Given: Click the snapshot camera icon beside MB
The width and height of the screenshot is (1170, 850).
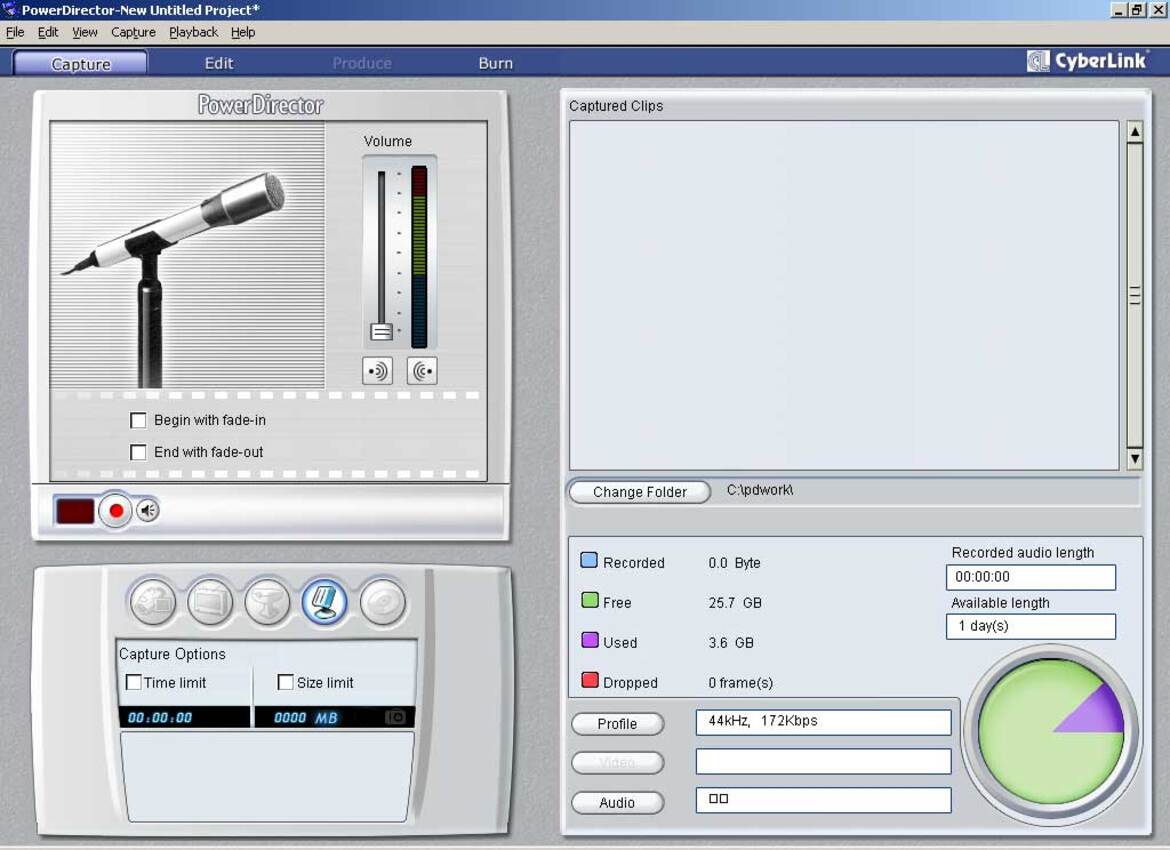Looking at the screenshot, I should tap(395, 717).
